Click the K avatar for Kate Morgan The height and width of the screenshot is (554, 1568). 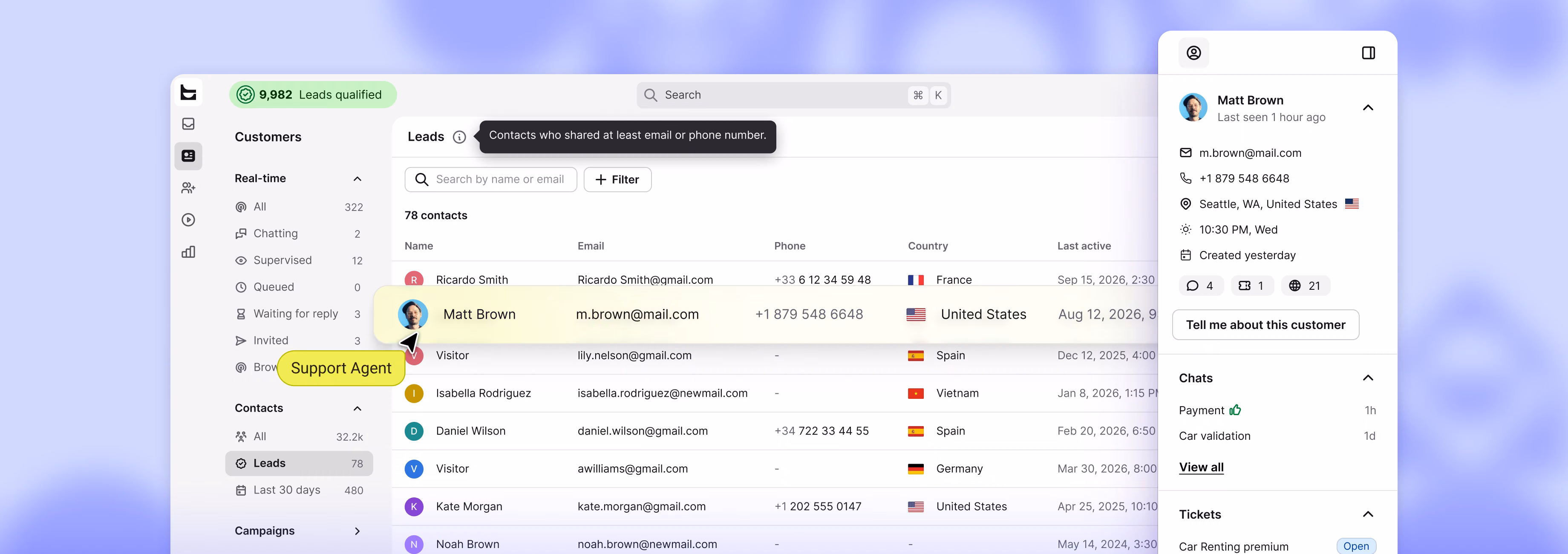(x=414, y=507)
